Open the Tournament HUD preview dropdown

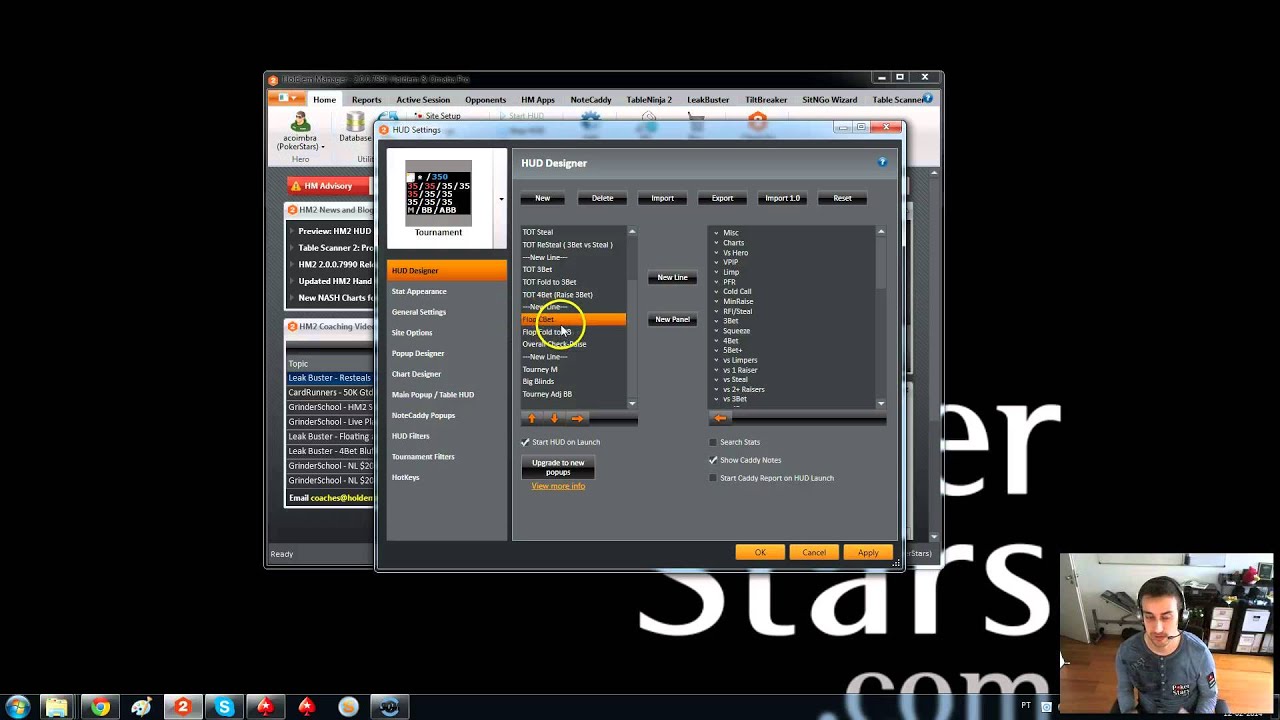501,199
